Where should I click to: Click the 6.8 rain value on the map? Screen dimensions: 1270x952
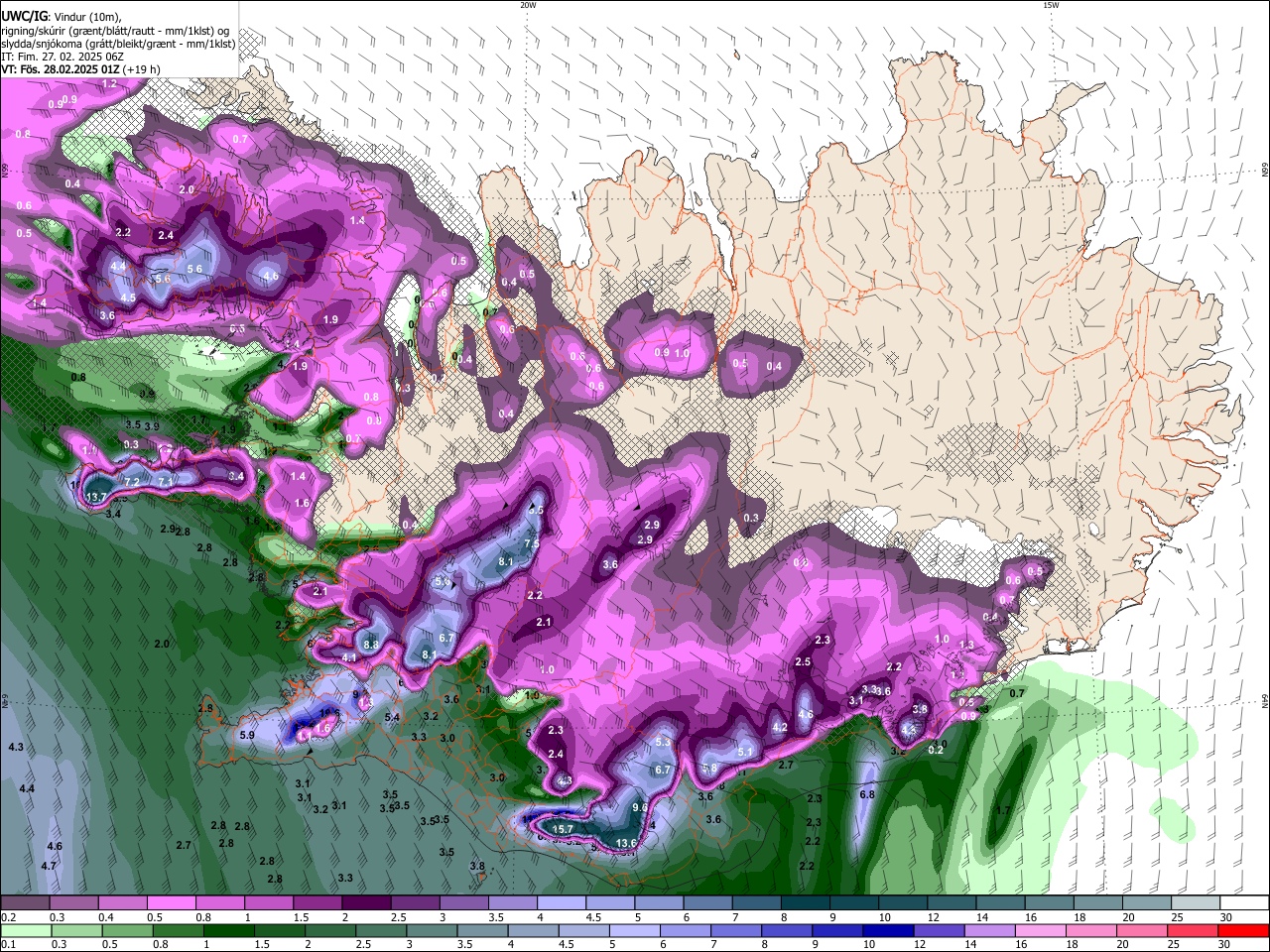[867, 794]
